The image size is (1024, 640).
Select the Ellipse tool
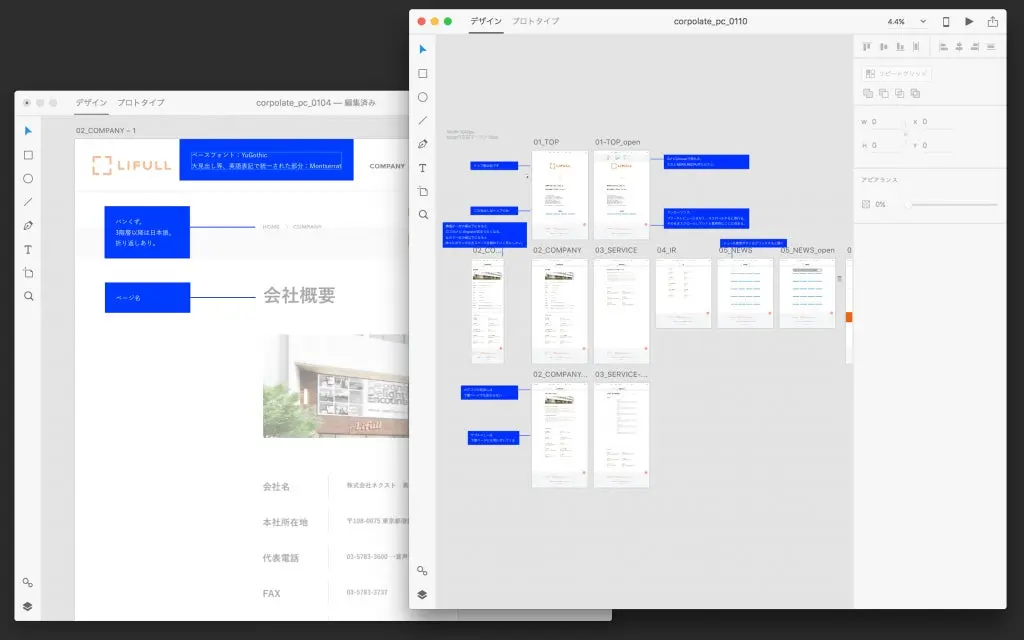[422, 96]
